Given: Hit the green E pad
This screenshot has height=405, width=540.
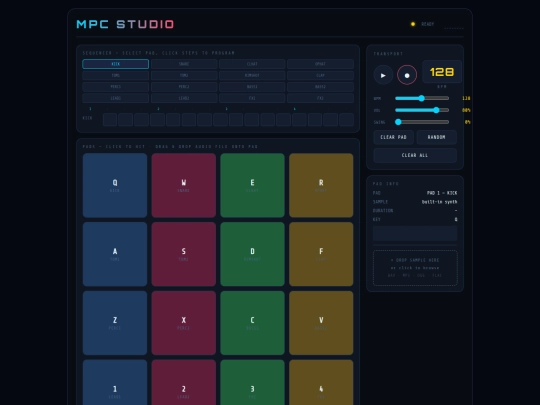Looking at the screenshot, I should 252,185.
